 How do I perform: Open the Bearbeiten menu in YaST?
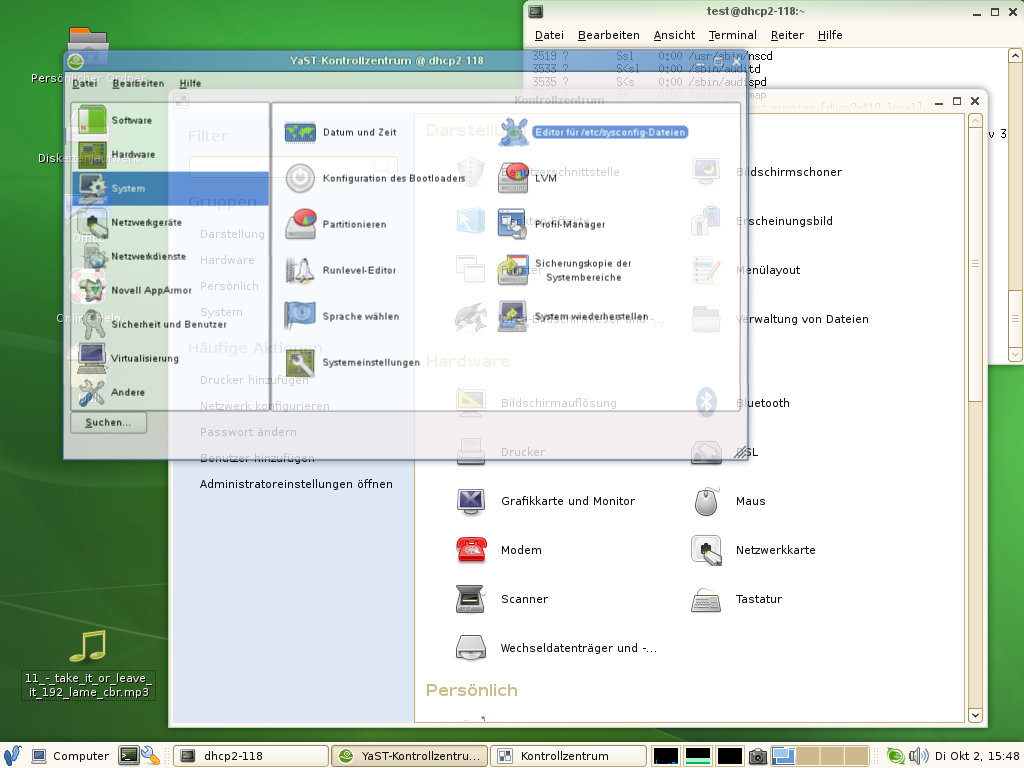[x=138, y=84]
